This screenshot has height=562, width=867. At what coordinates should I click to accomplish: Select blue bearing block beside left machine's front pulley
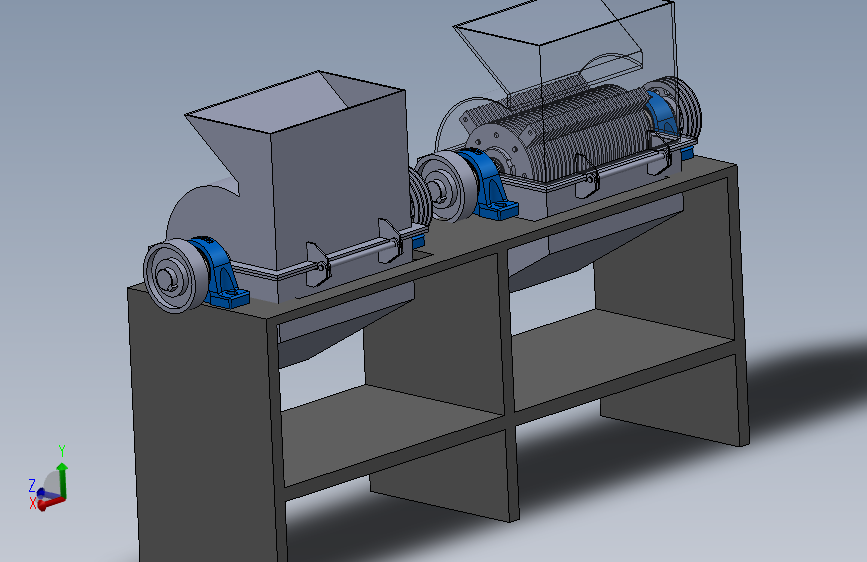(x=221, y=274)
